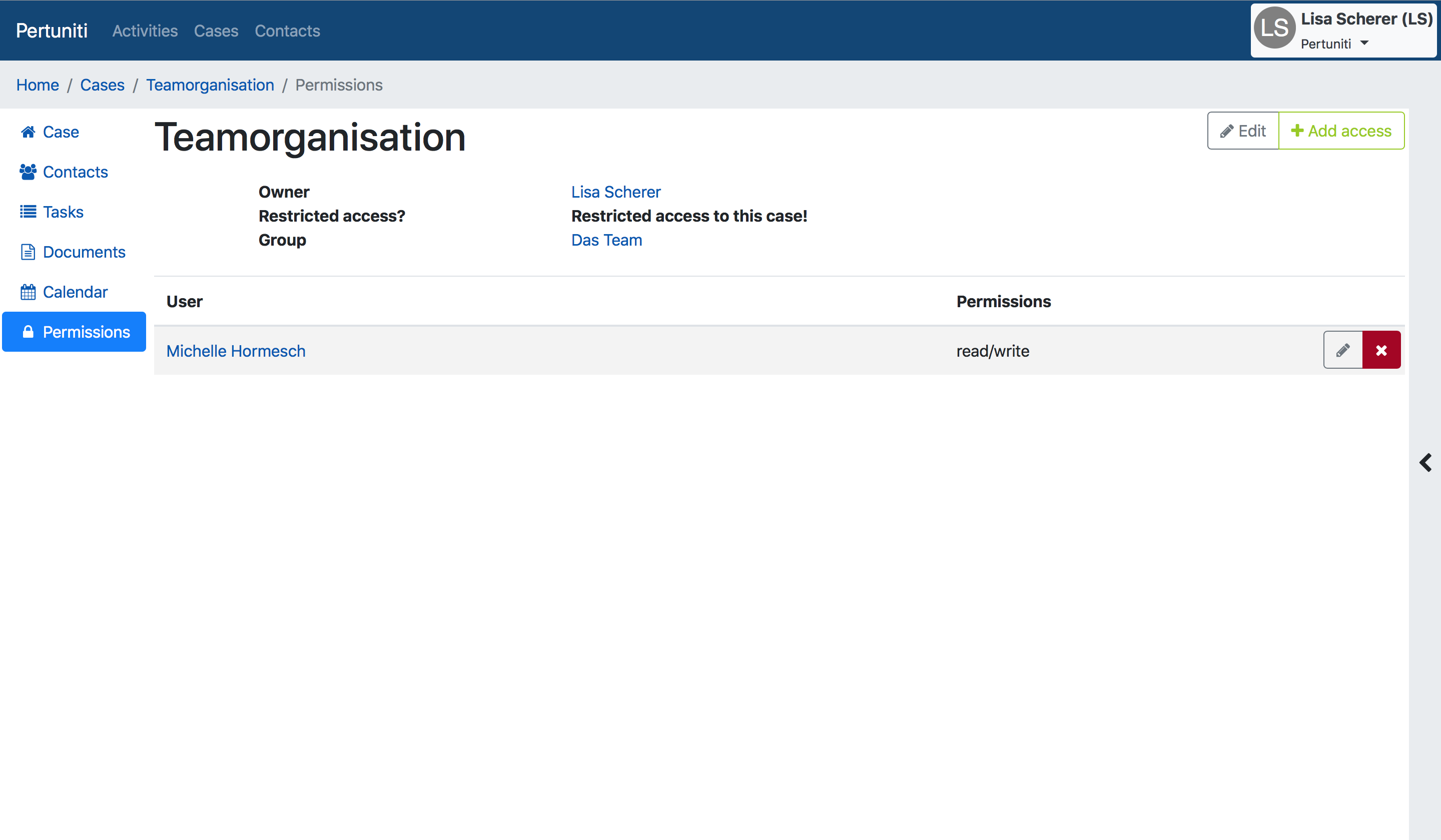
Task: Click the 'Restricted access?' label
Action: click(x=332, y=216)
